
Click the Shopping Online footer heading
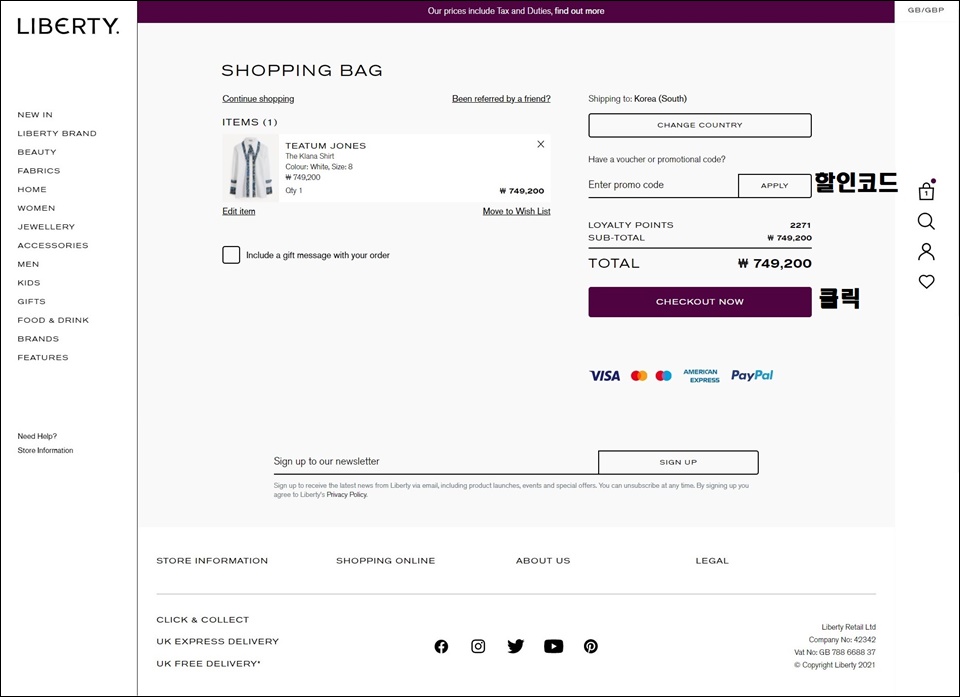[386, 560]
